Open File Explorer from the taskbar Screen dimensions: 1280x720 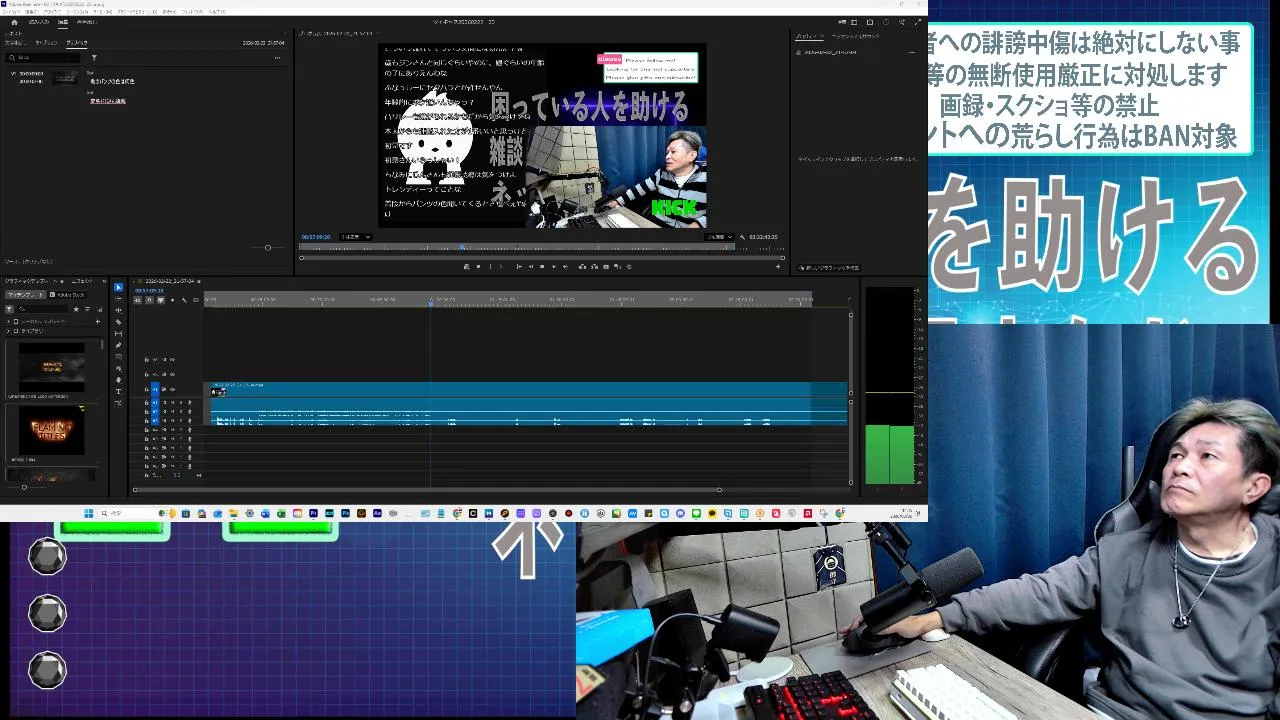click(234, 513)
